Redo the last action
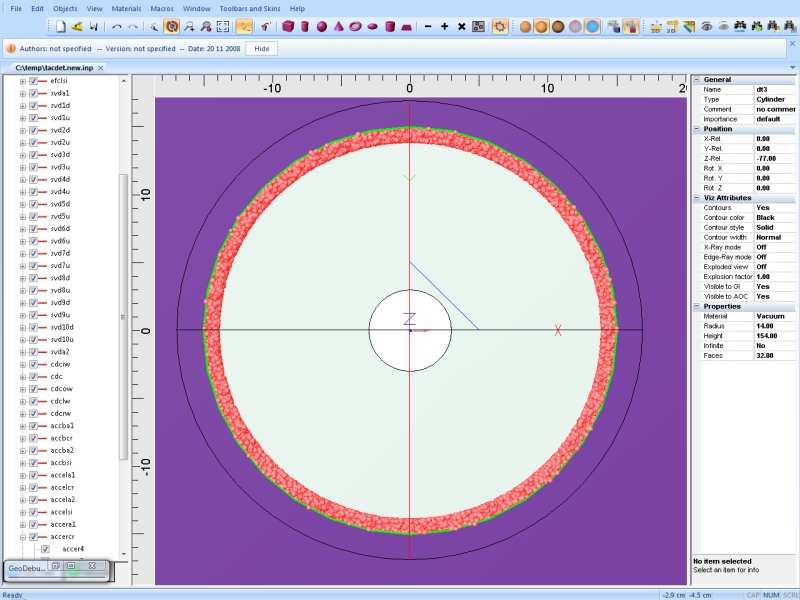Viewport: 800px width, 600px height. point(133,27)
